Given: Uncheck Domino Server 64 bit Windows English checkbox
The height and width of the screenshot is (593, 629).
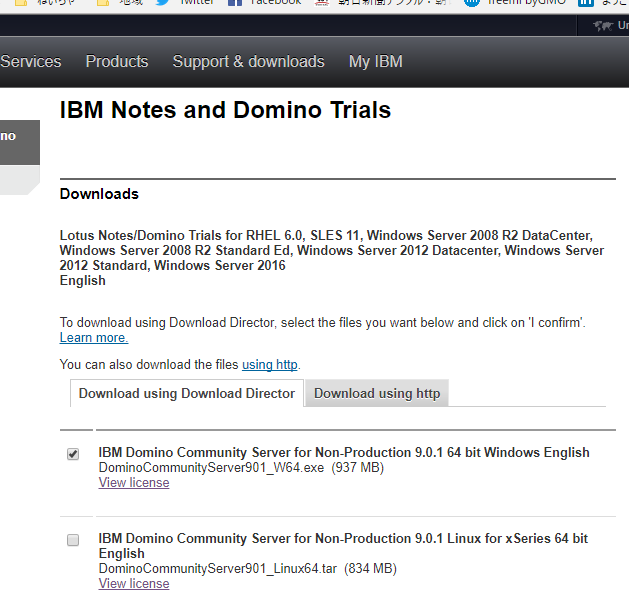Looking at the screenshot, I should click(73, 454).
